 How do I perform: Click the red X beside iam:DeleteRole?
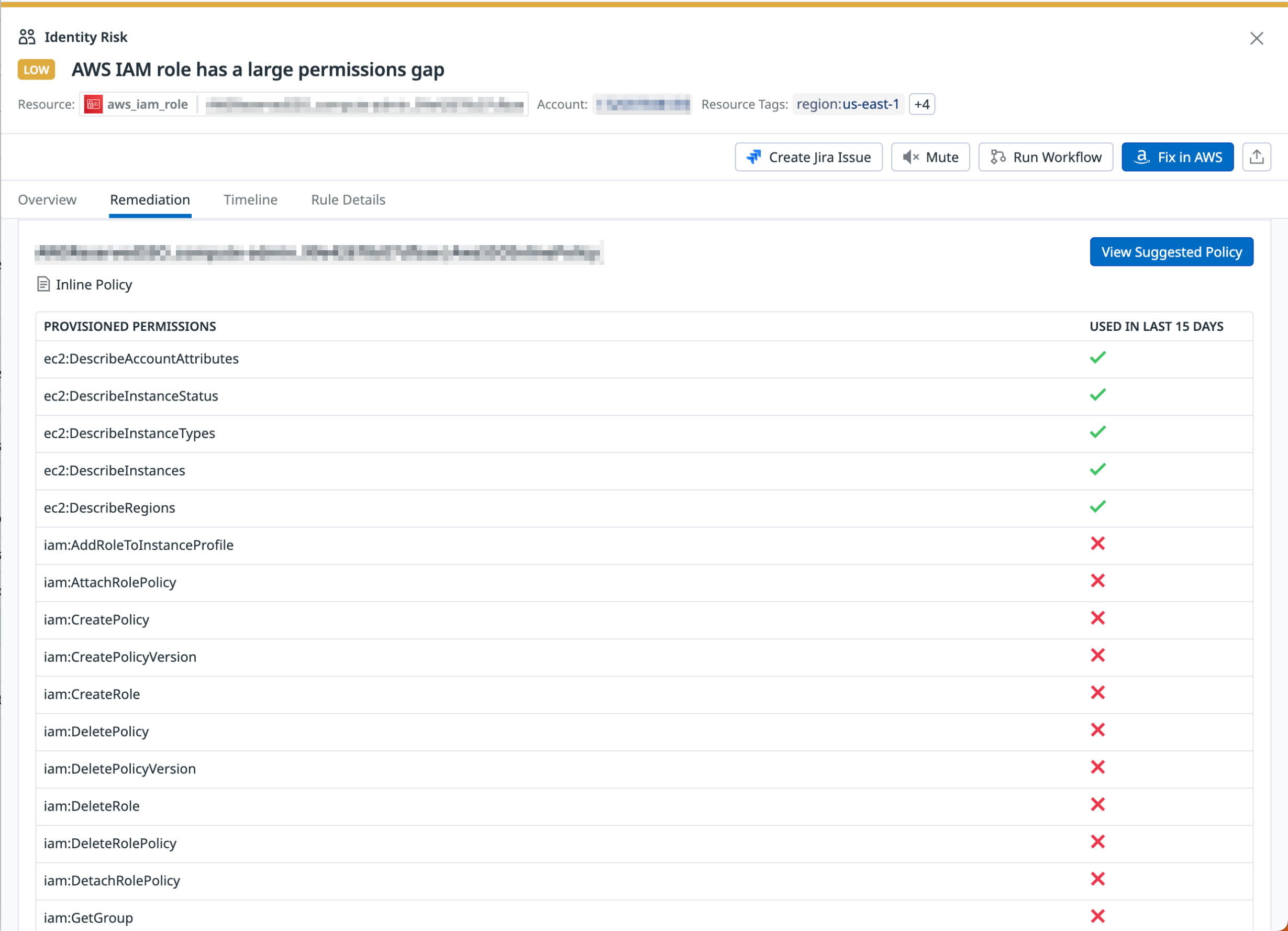click(1098, 805)
